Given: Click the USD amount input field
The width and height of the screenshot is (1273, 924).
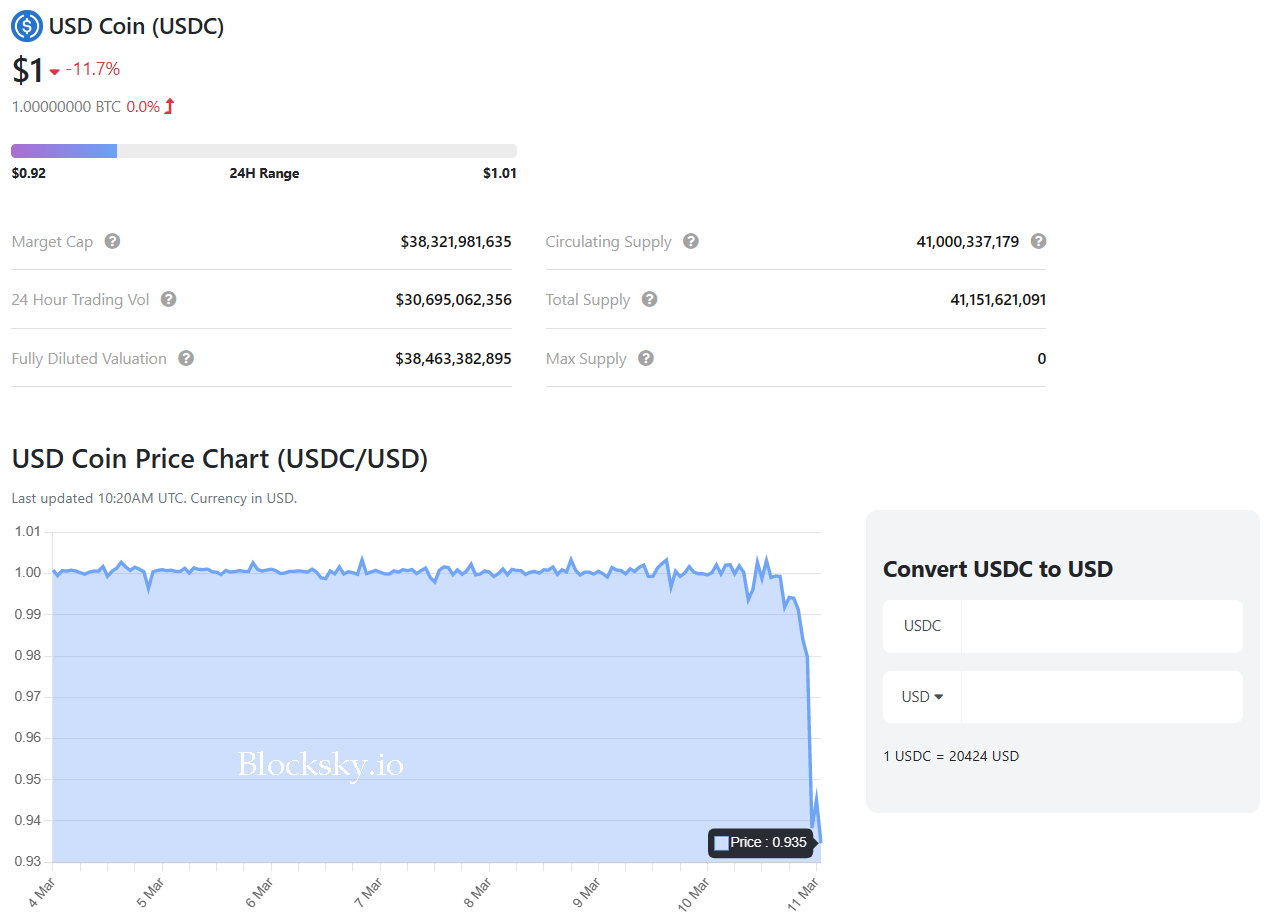Looking at the screenshot, I should 1102,697.
